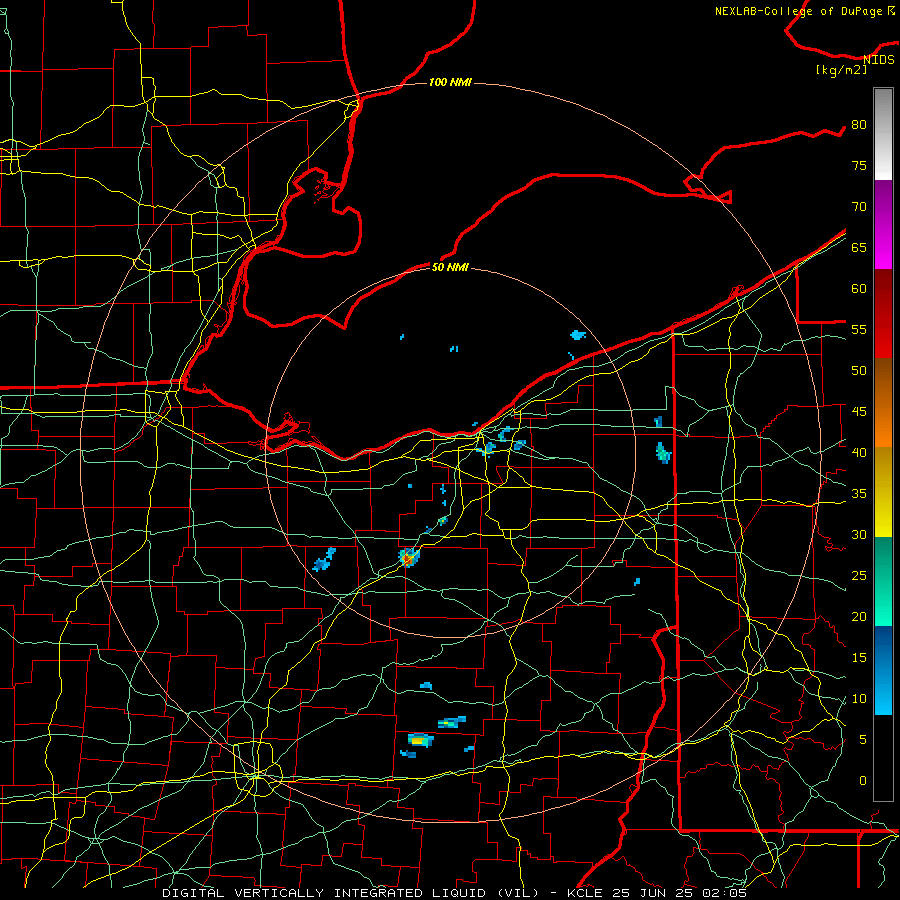Click the 50 NMI range ring label
This screenshot has width=900, height=900.
coord(450,267)
